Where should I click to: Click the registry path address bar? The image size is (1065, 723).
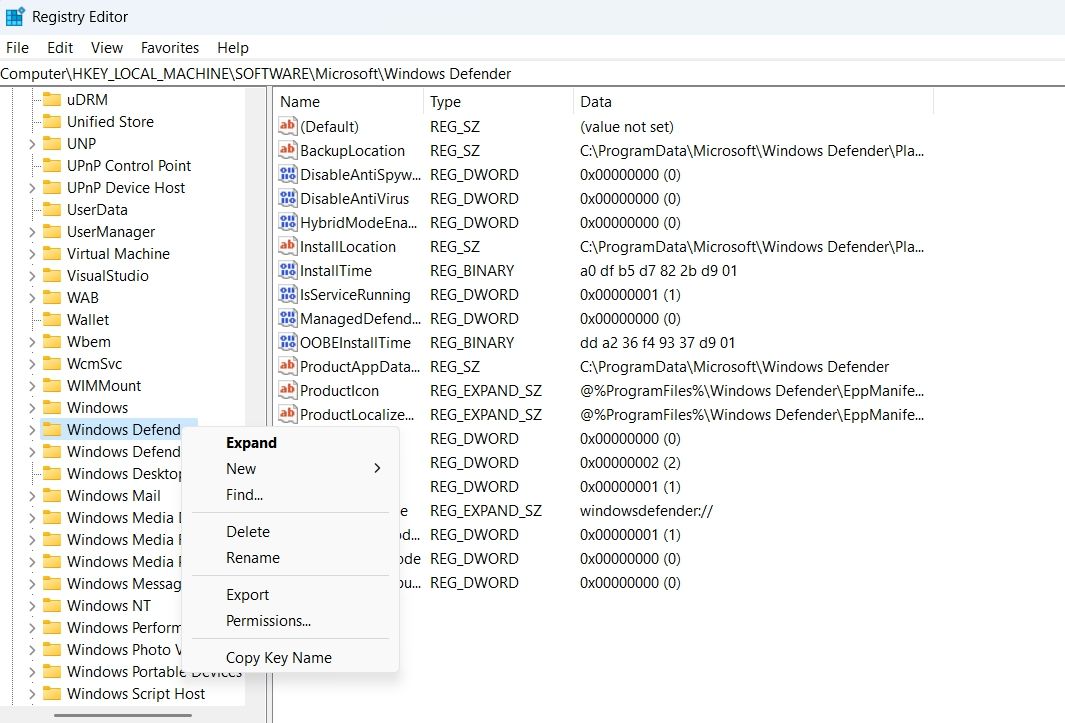coord(532,73)
